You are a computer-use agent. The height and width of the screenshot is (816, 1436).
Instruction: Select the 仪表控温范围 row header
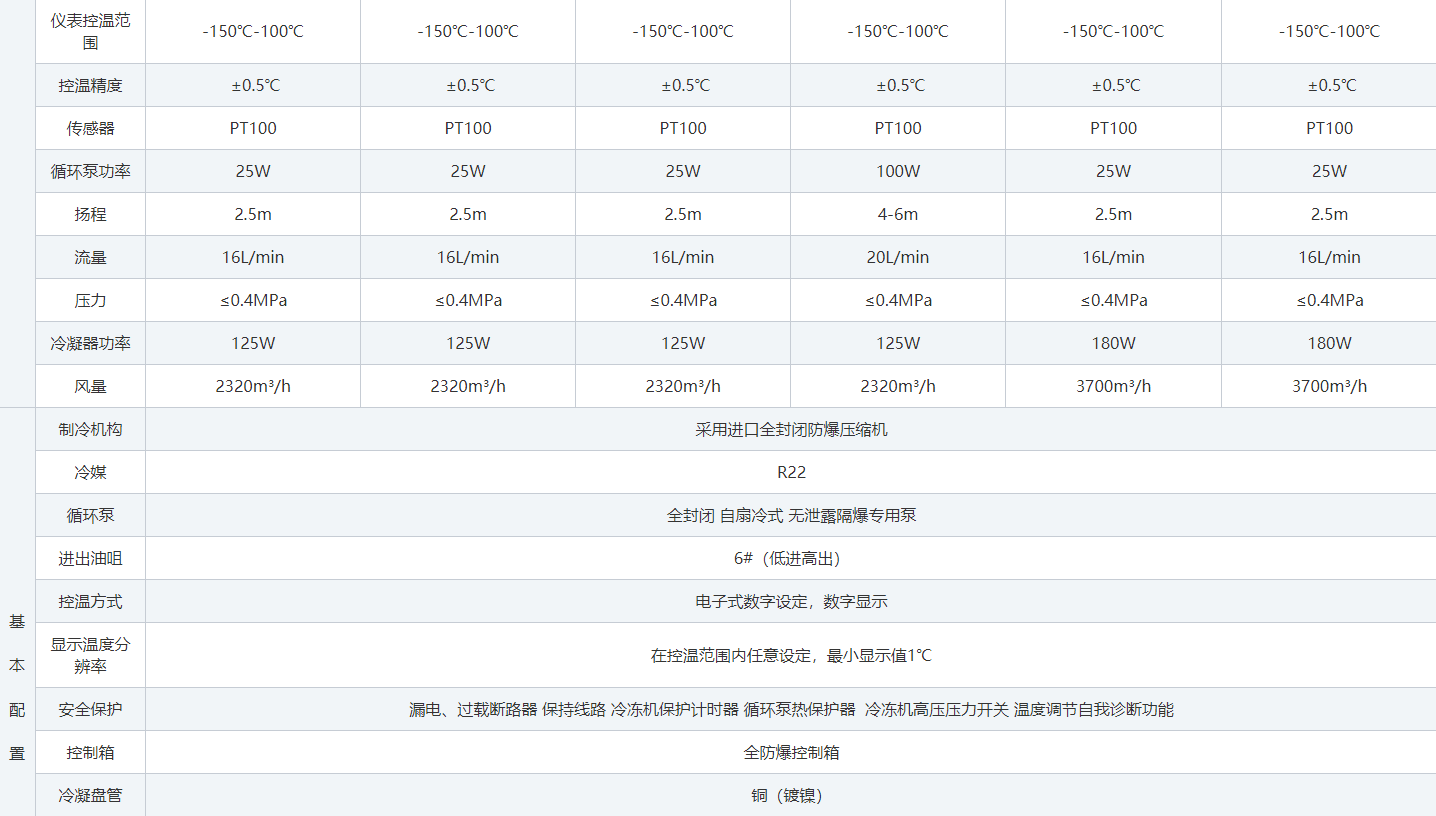tap(90, 31)
